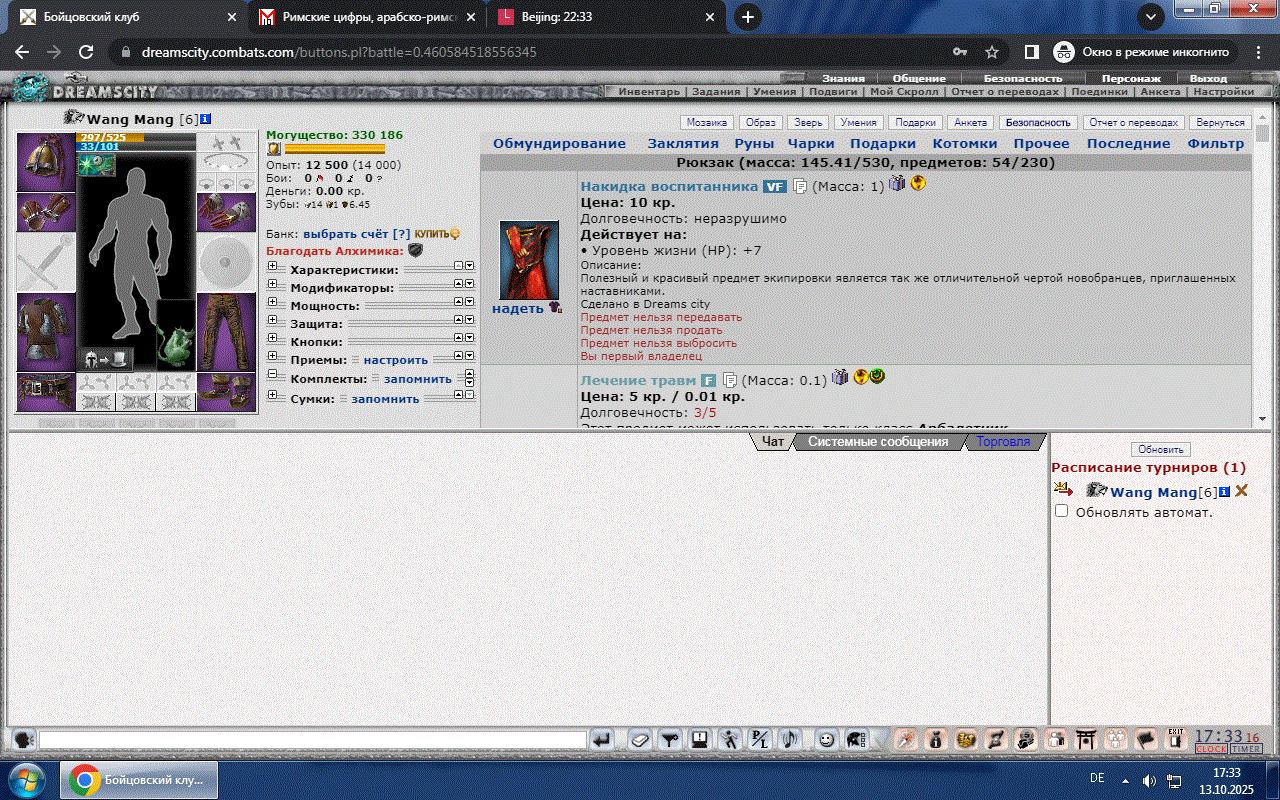Click the blue info icon beside Wang Mang [6]
The image size is (1280, 800).
point(205,119)
